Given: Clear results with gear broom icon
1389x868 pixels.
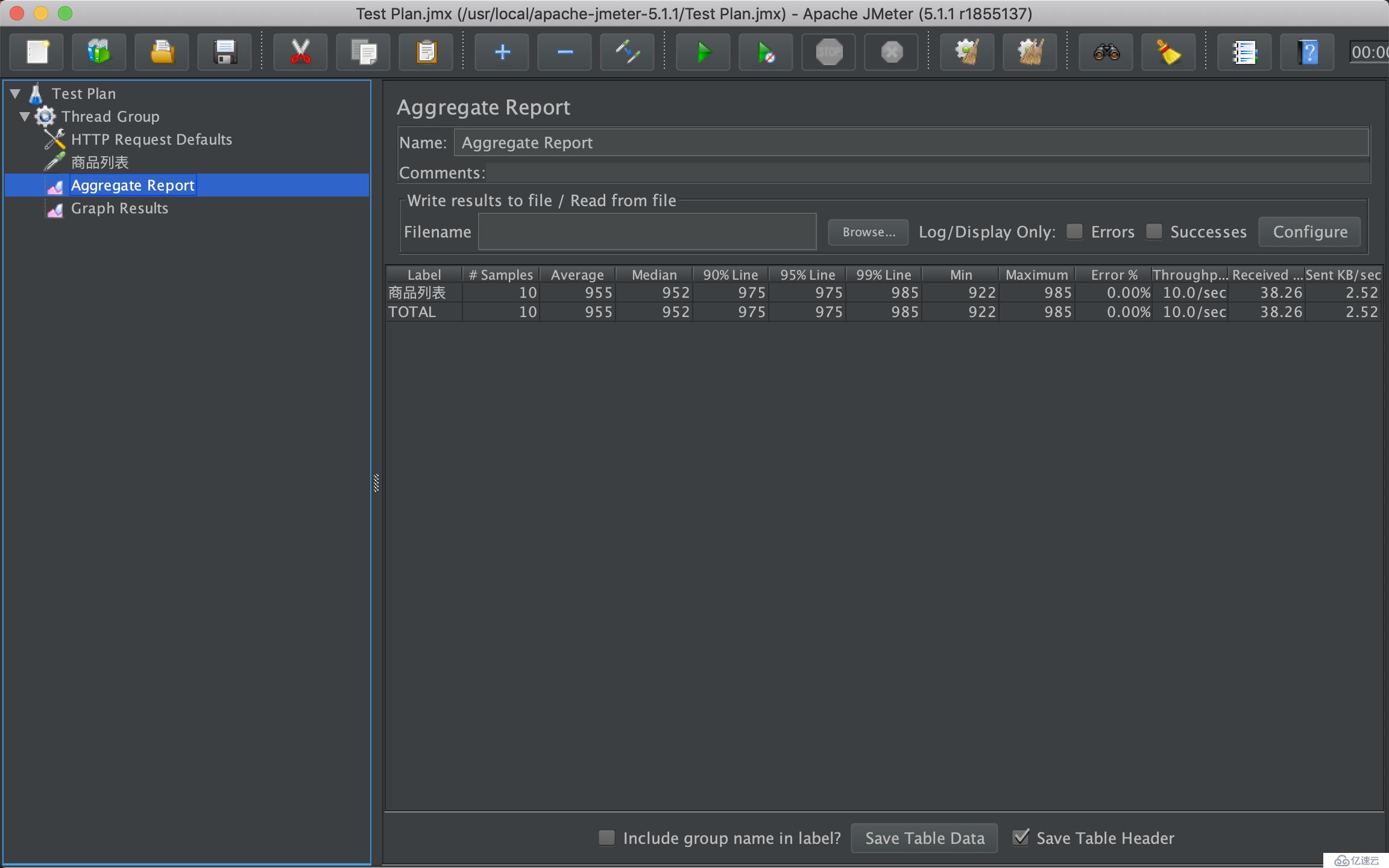Looking at the screenshot, I should [967, 52].
